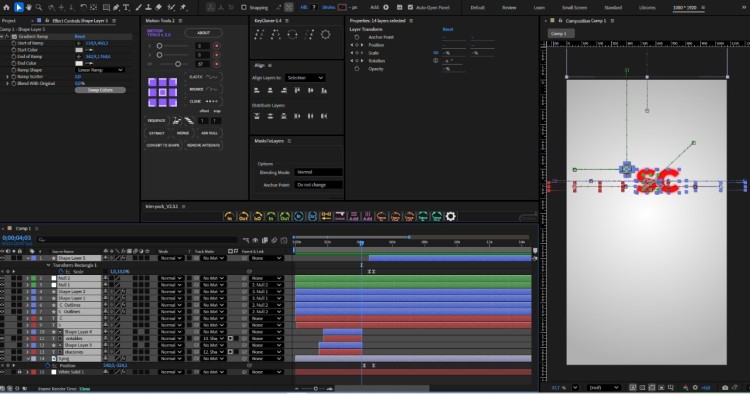Enable the Auto-Open Panel checkbox
The height and width of the screenshot is (394, 750).
[410, 7]
